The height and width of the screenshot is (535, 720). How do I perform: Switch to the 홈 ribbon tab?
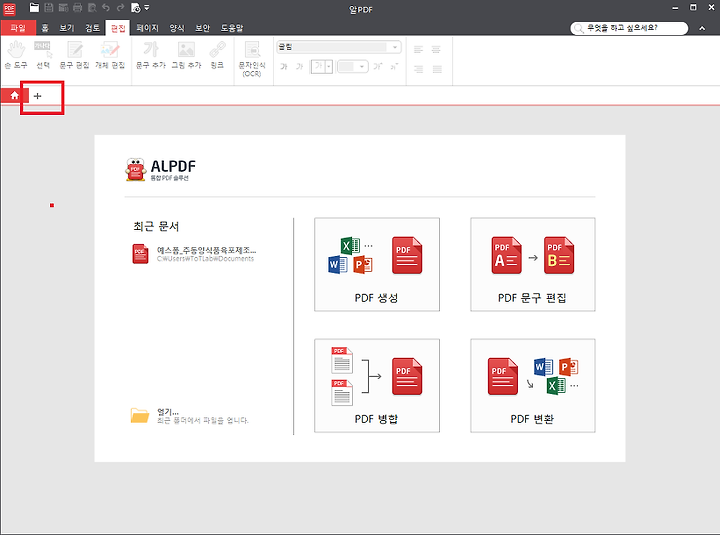pos(45,28)
